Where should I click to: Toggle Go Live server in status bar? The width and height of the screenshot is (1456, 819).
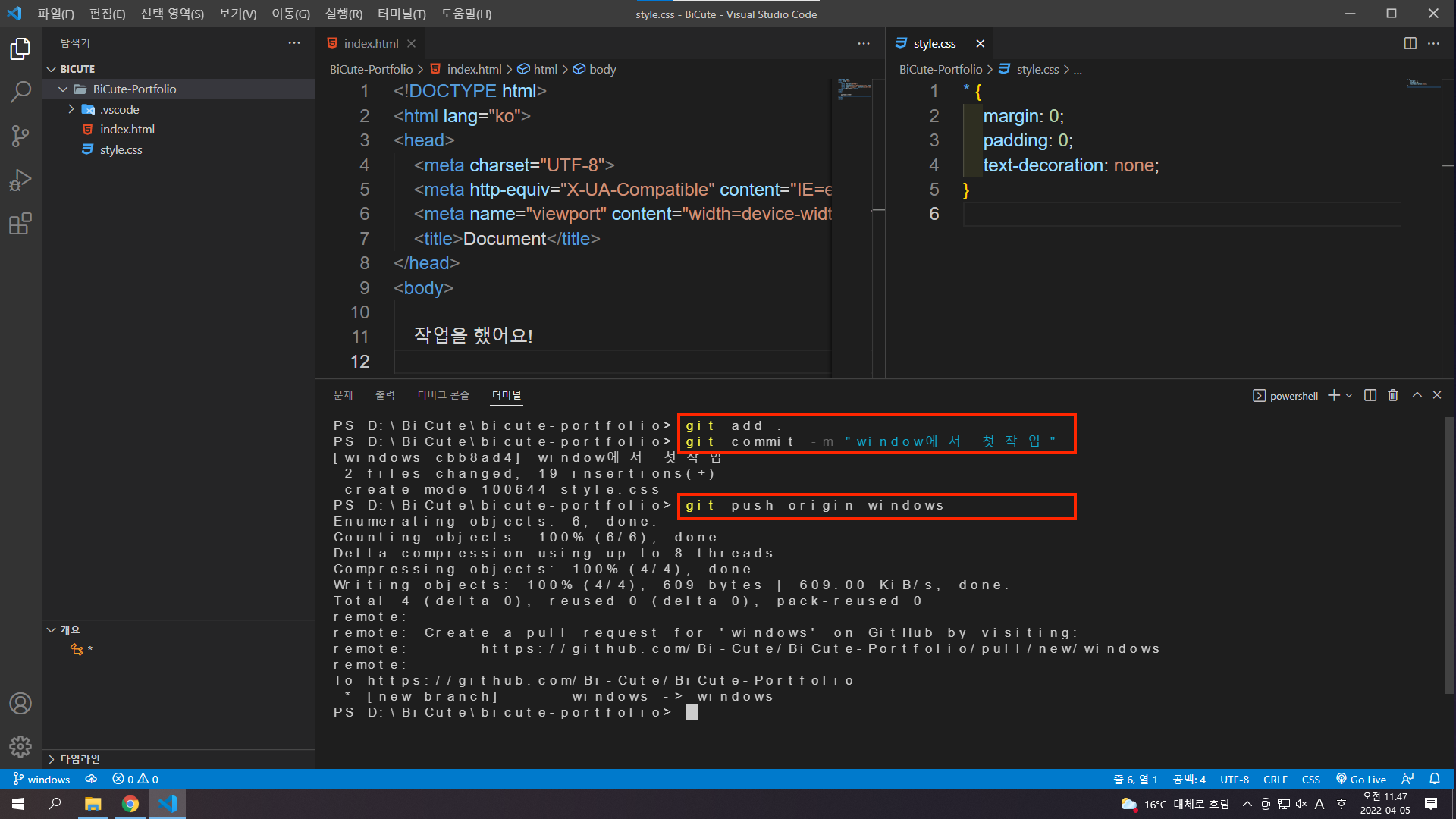pos(1361,779)
